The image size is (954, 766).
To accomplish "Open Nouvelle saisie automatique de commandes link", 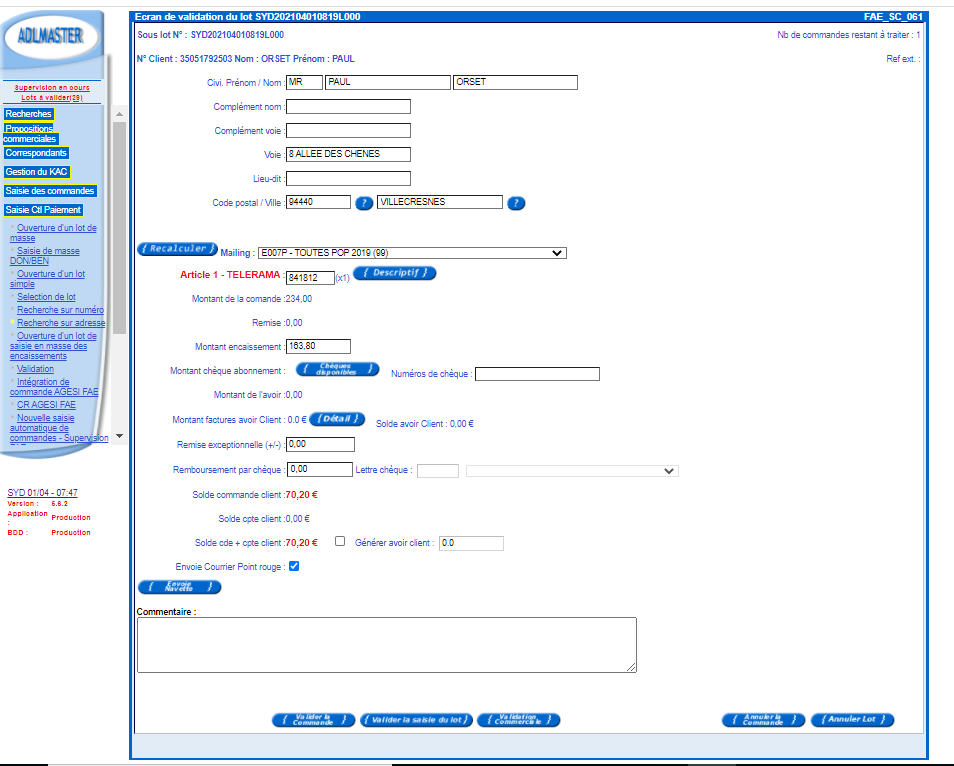I will click(59, 428).
